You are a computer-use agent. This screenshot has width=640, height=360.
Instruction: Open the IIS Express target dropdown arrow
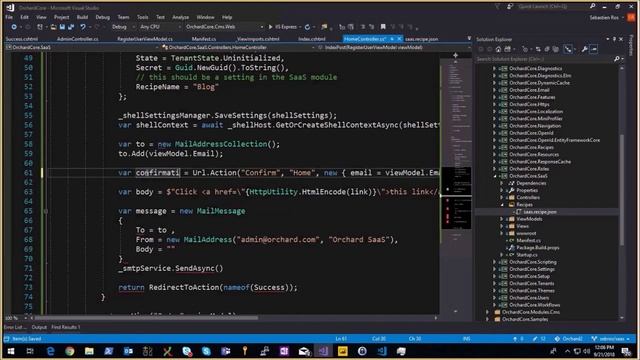[300, 27]
